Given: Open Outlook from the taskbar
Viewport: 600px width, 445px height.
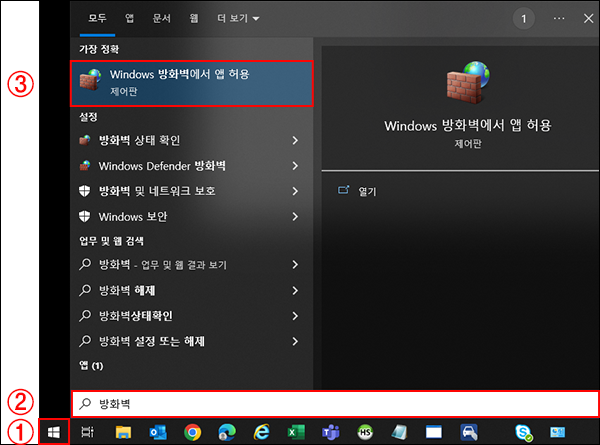Looking at the screenshot, I should 158,432.
